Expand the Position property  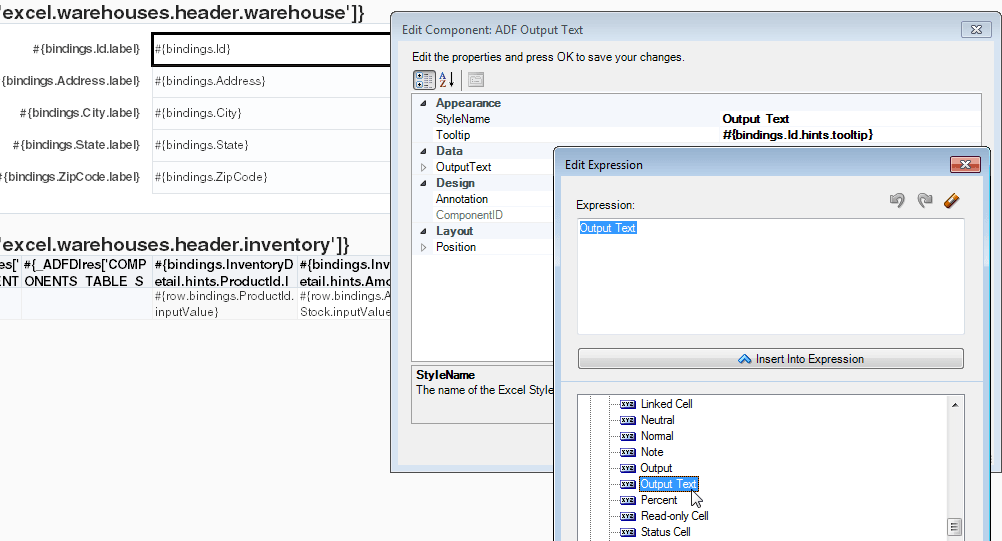click(423, 247)
